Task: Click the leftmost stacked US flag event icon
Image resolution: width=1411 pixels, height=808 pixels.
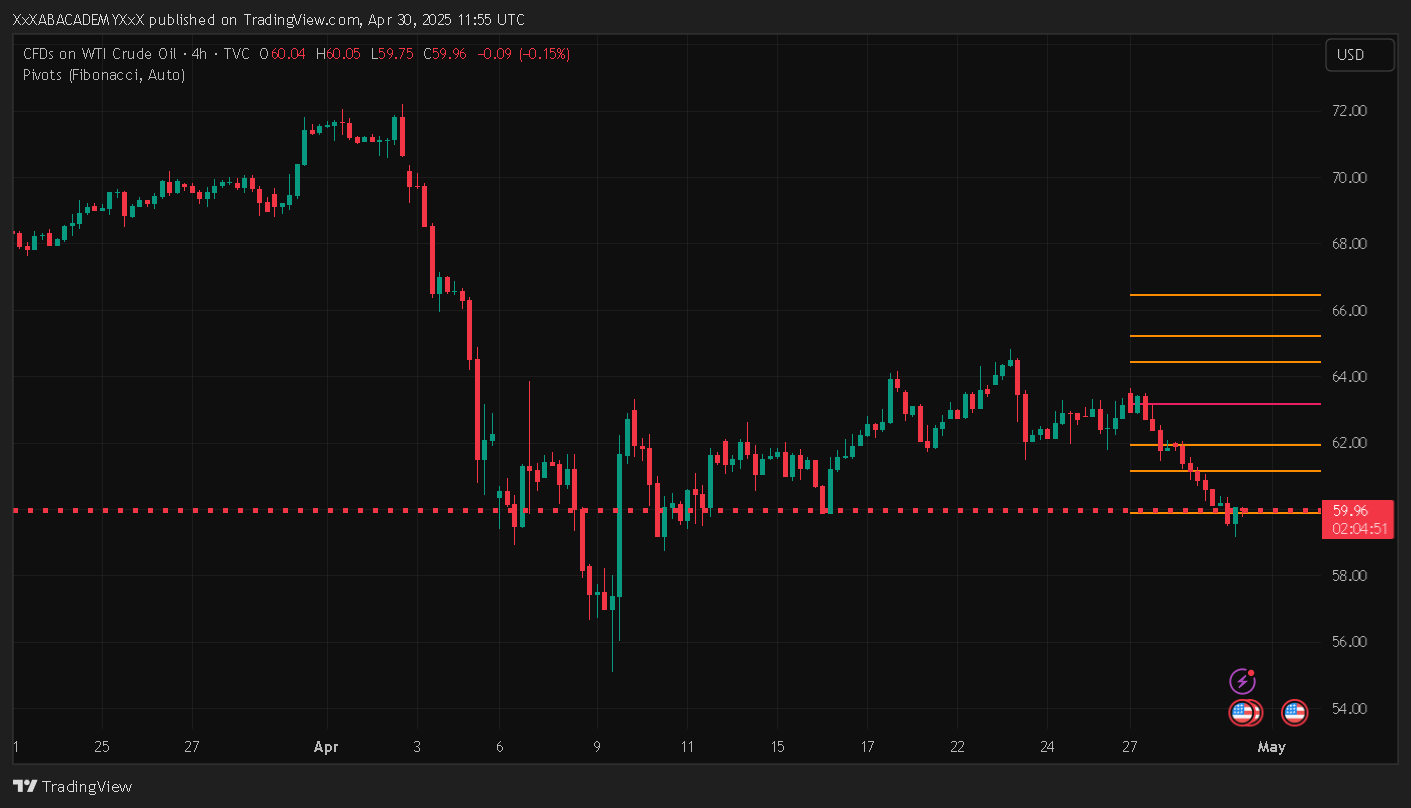Action: pos(1241,713)
